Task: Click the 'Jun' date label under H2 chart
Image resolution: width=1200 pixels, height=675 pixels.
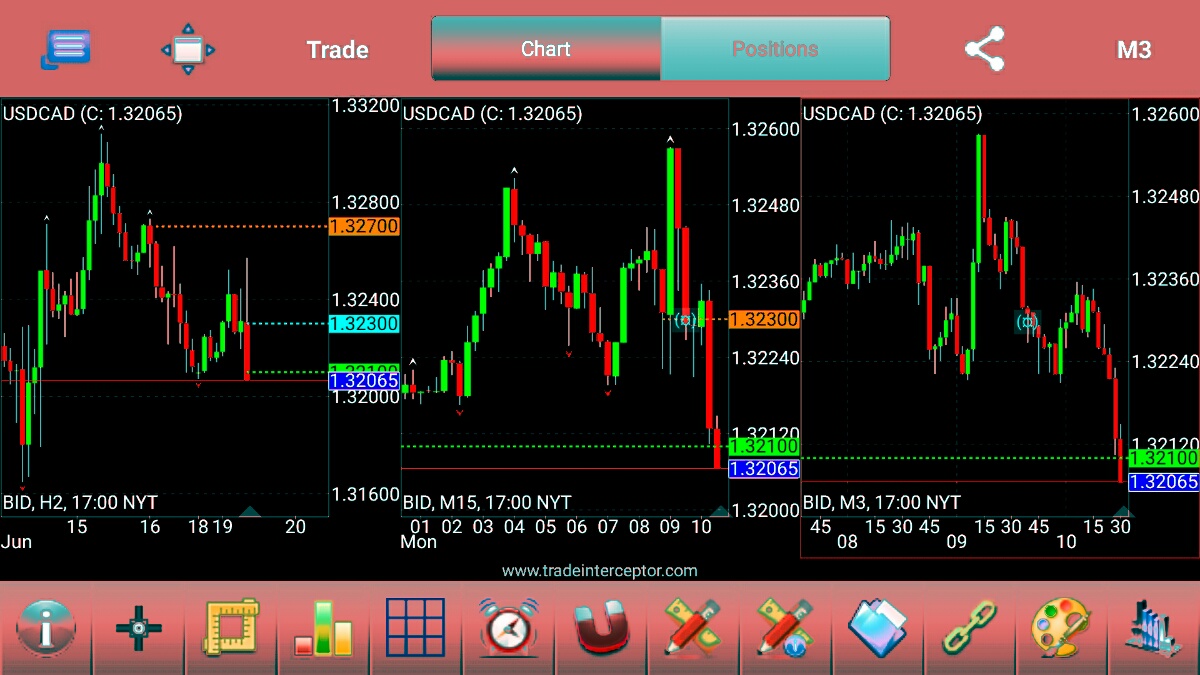Action: pos(16,542)
